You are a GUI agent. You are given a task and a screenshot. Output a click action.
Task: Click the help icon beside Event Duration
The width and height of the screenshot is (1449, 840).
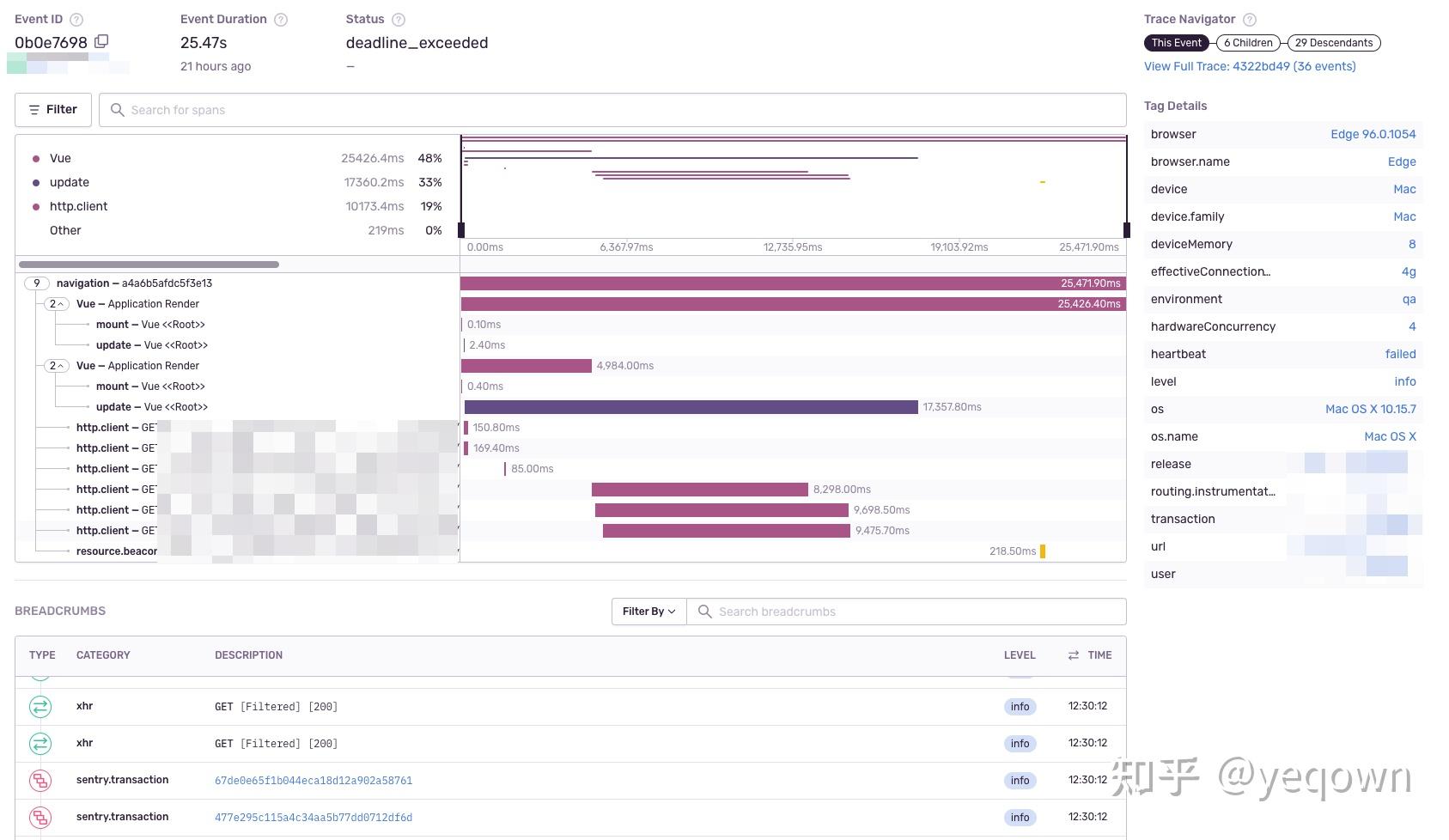pyautogui.click(x=280, y=19)
